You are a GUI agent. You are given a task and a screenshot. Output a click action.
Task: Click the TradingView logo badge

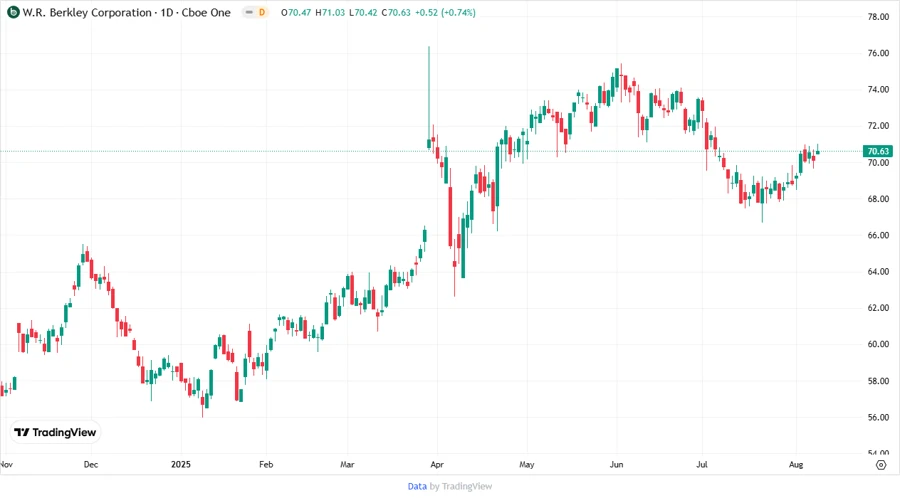(55, 433)
